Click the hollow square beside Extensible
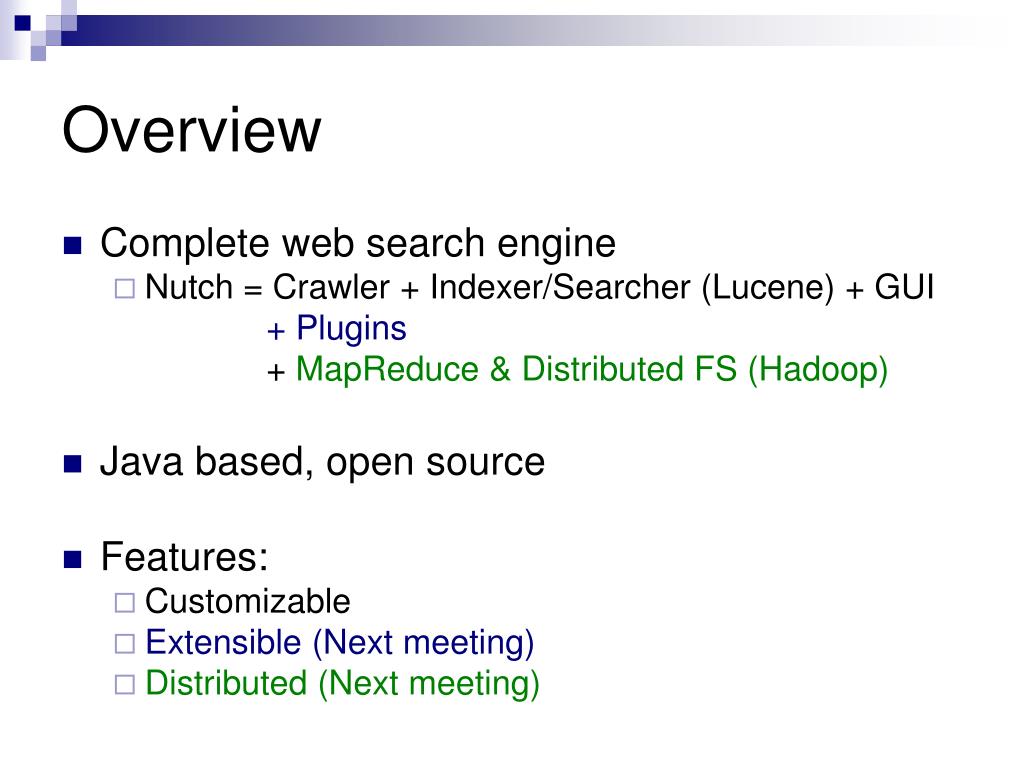 pos(125,643)
